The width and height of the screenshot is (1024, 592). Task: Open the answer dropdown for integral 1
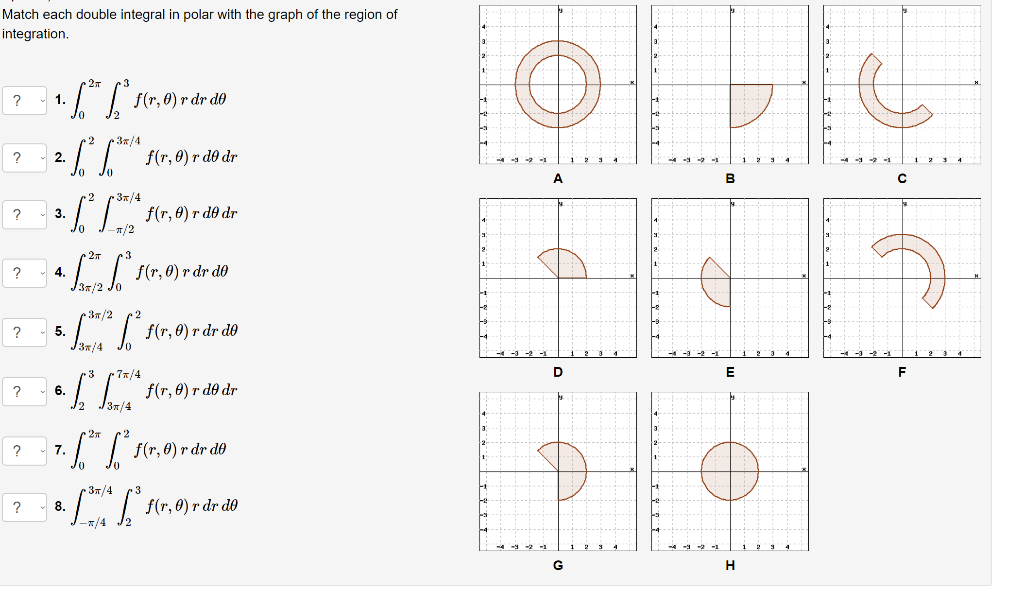[x=23, y=97]
